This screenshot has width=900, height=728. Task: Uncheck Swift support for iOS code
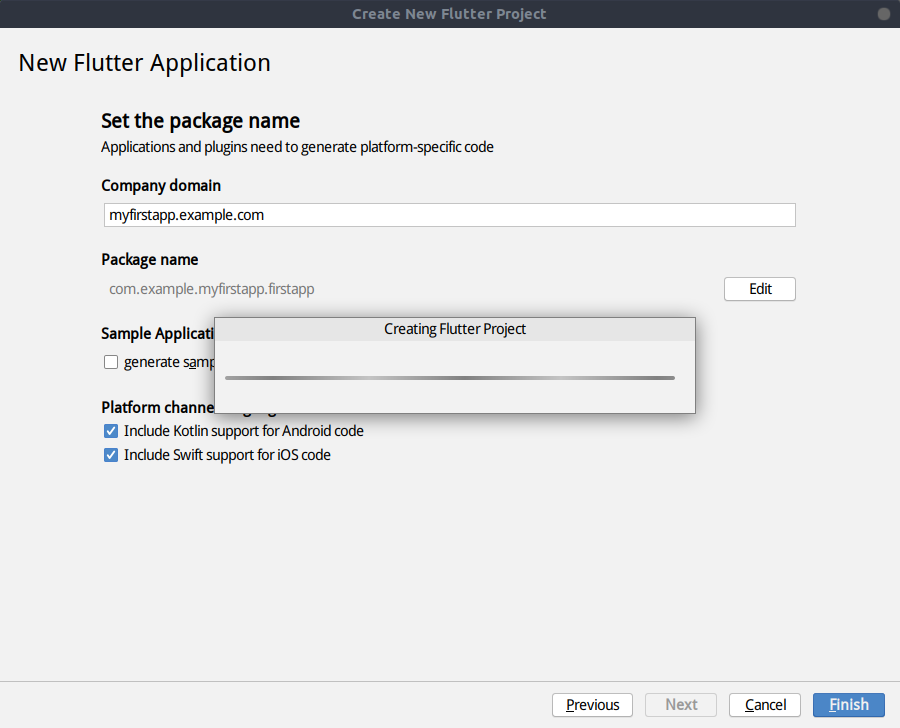(111, 455)
